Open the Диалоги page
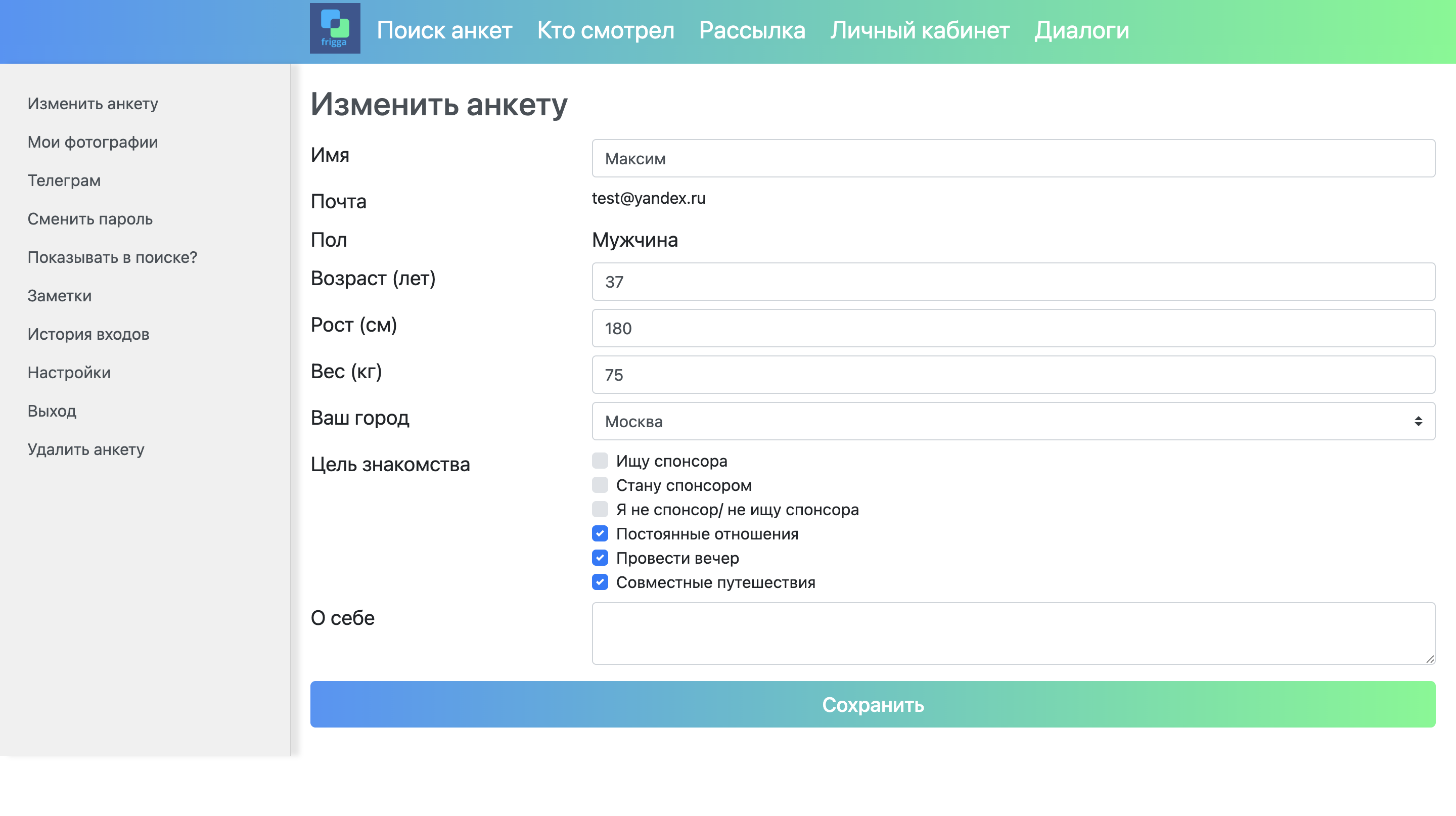The width and height of the screenshot is (1456, 816). 1081,30
